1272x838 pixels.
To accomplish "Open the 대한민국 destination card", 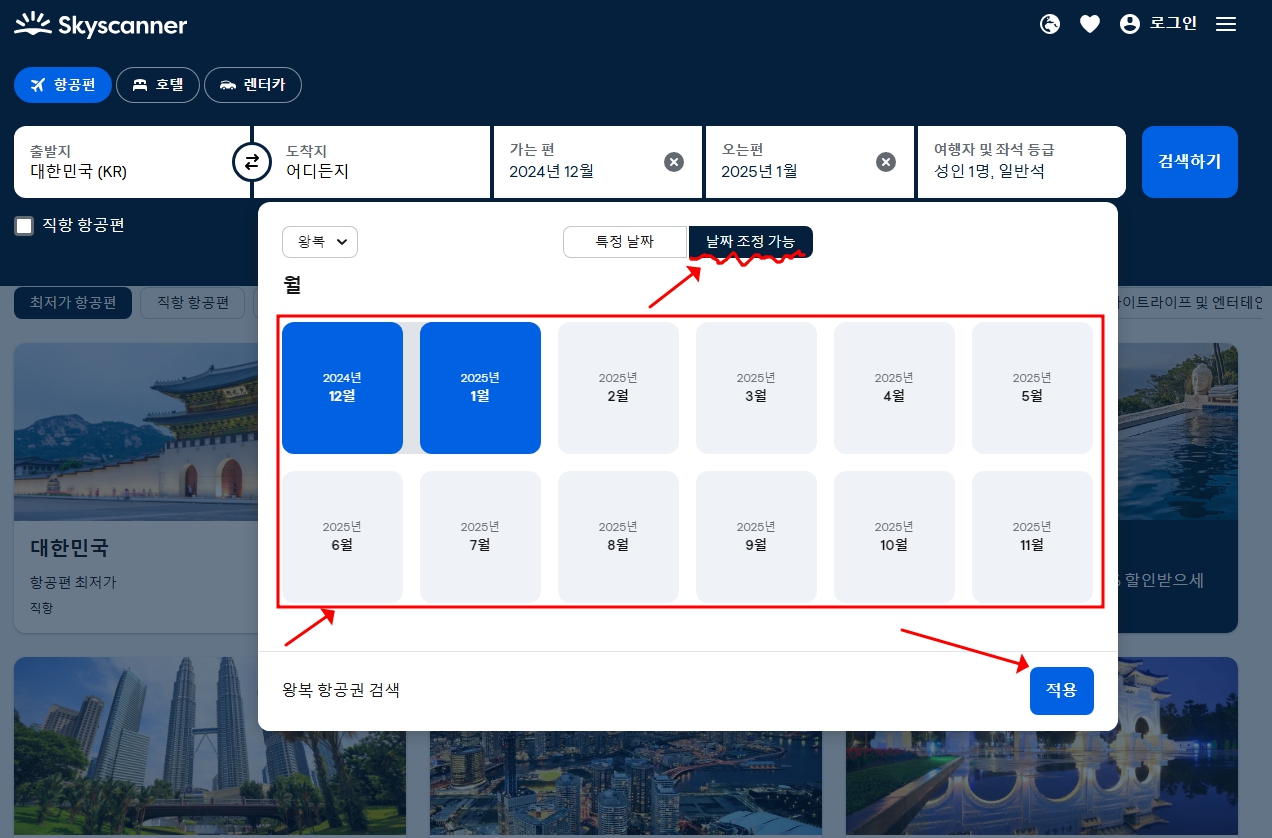I will coord(136,488).
